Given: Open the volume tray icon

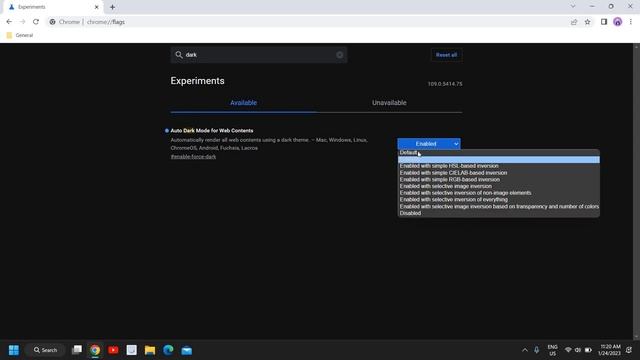Looking at the screenshot, I should pyautogui.click(x=578, y=350).
